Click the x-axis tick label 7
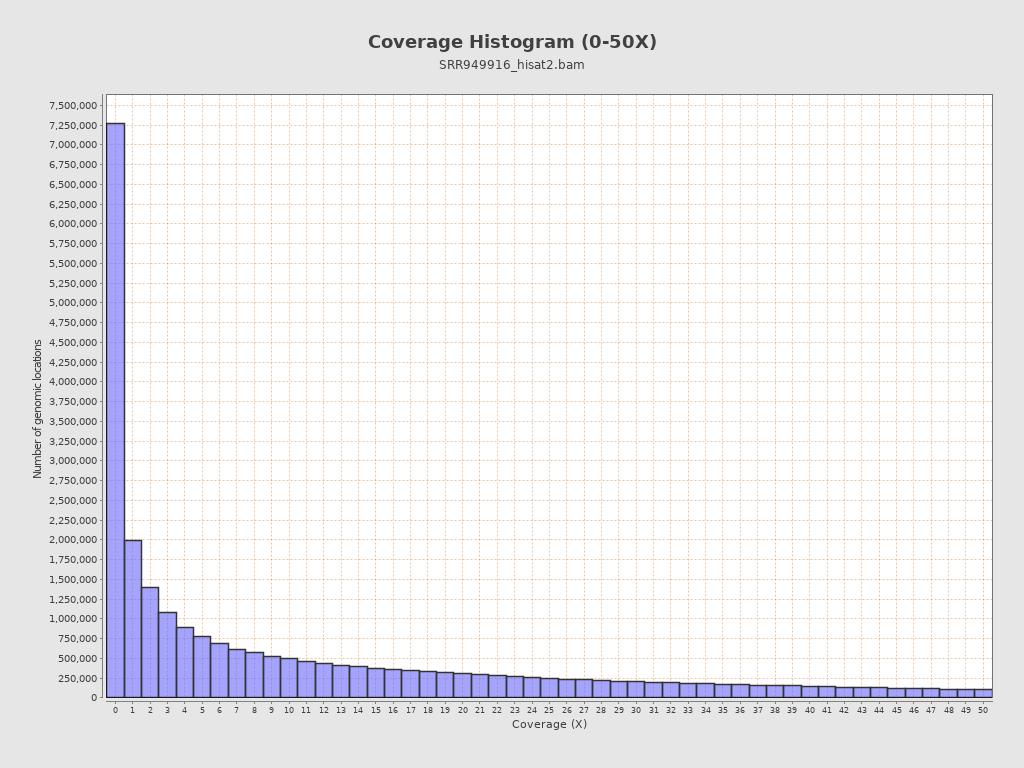Screen dimensions: 1024x768 (x=237, y=710)
